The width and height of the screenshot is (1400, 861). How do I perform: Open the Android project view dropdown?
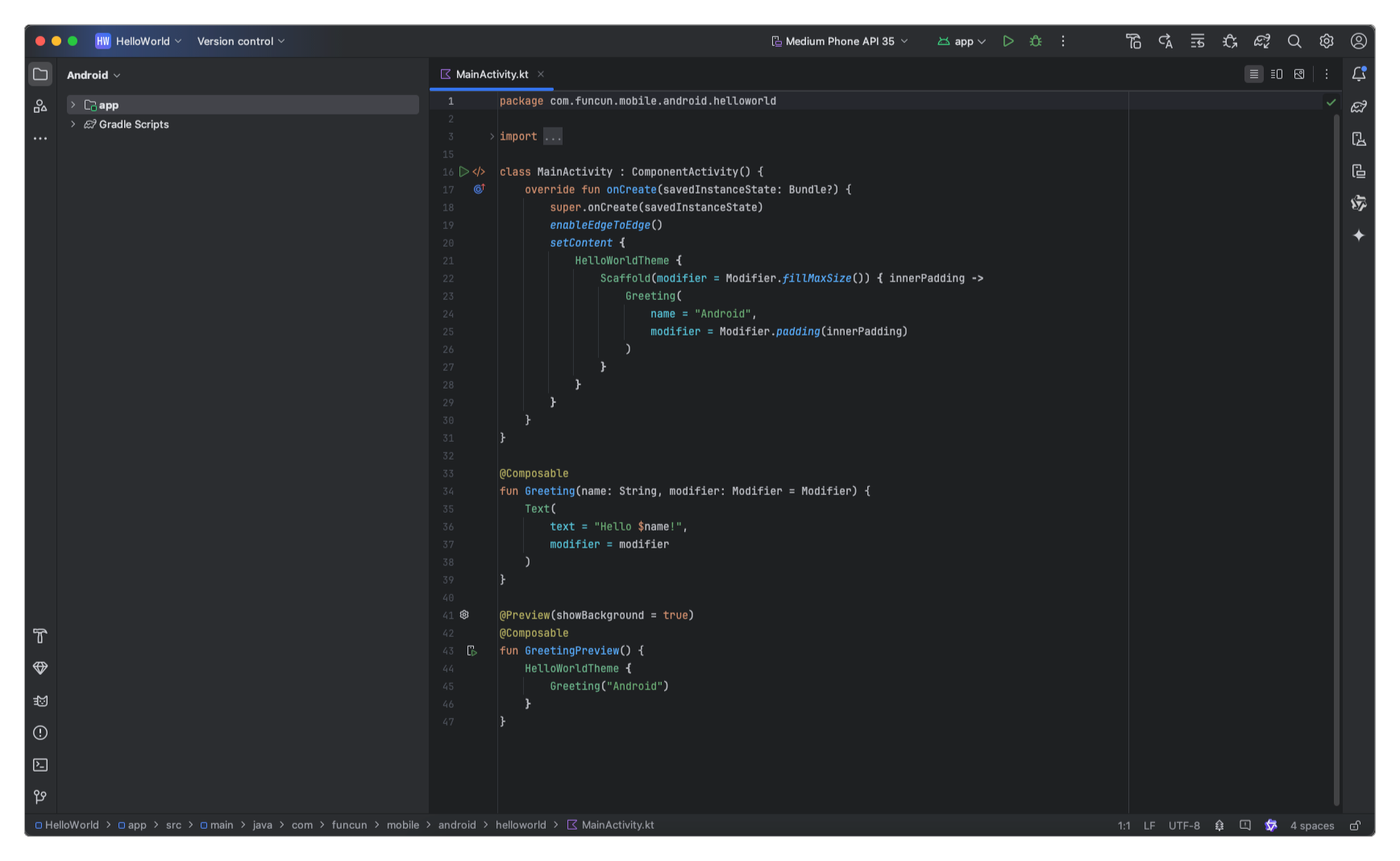coord(93,75)
